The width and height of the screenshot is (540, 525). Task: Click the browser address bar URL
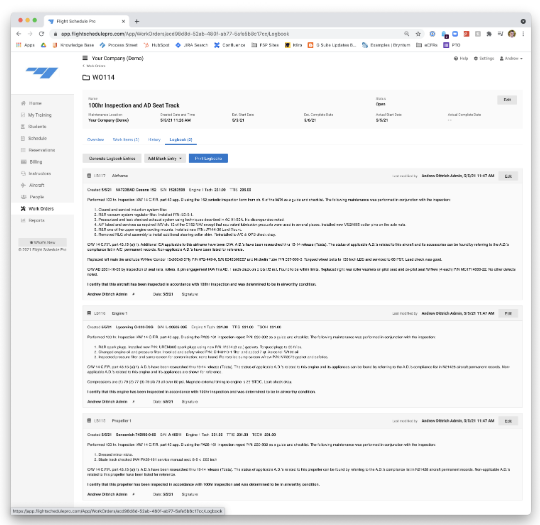175,34
